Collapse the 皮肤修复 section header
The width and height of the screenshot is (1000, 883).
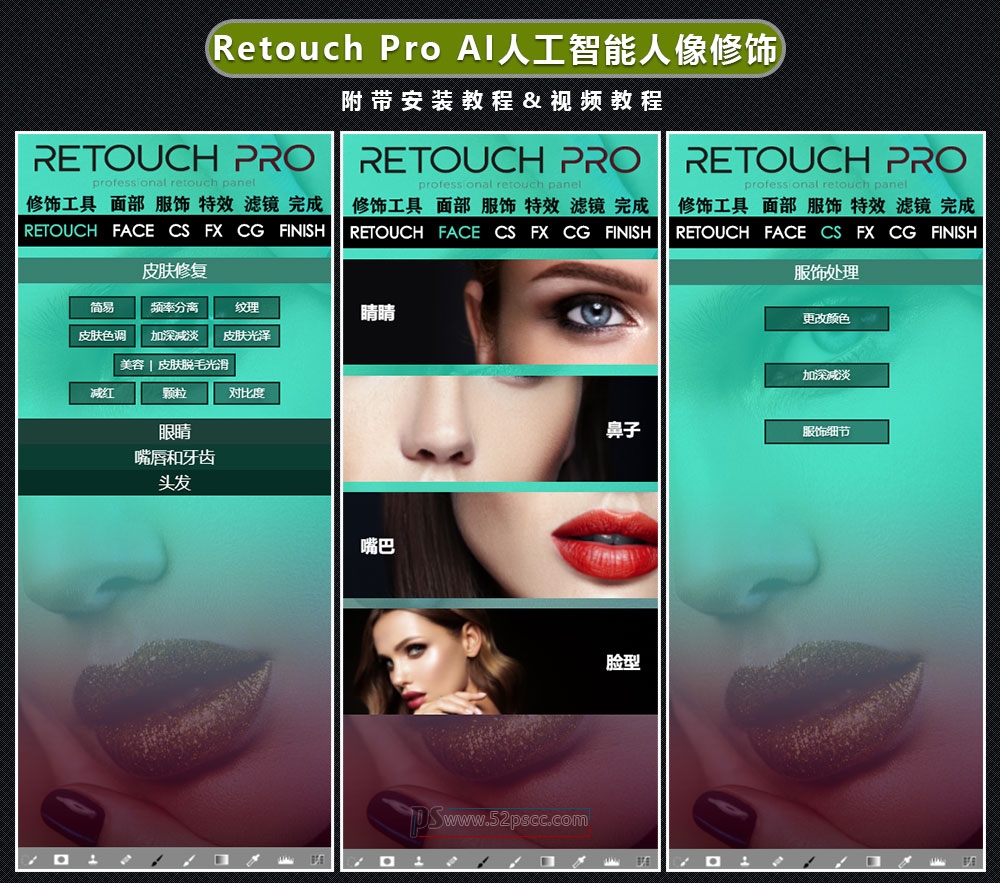pyautogui.click(x=174, y=271)
